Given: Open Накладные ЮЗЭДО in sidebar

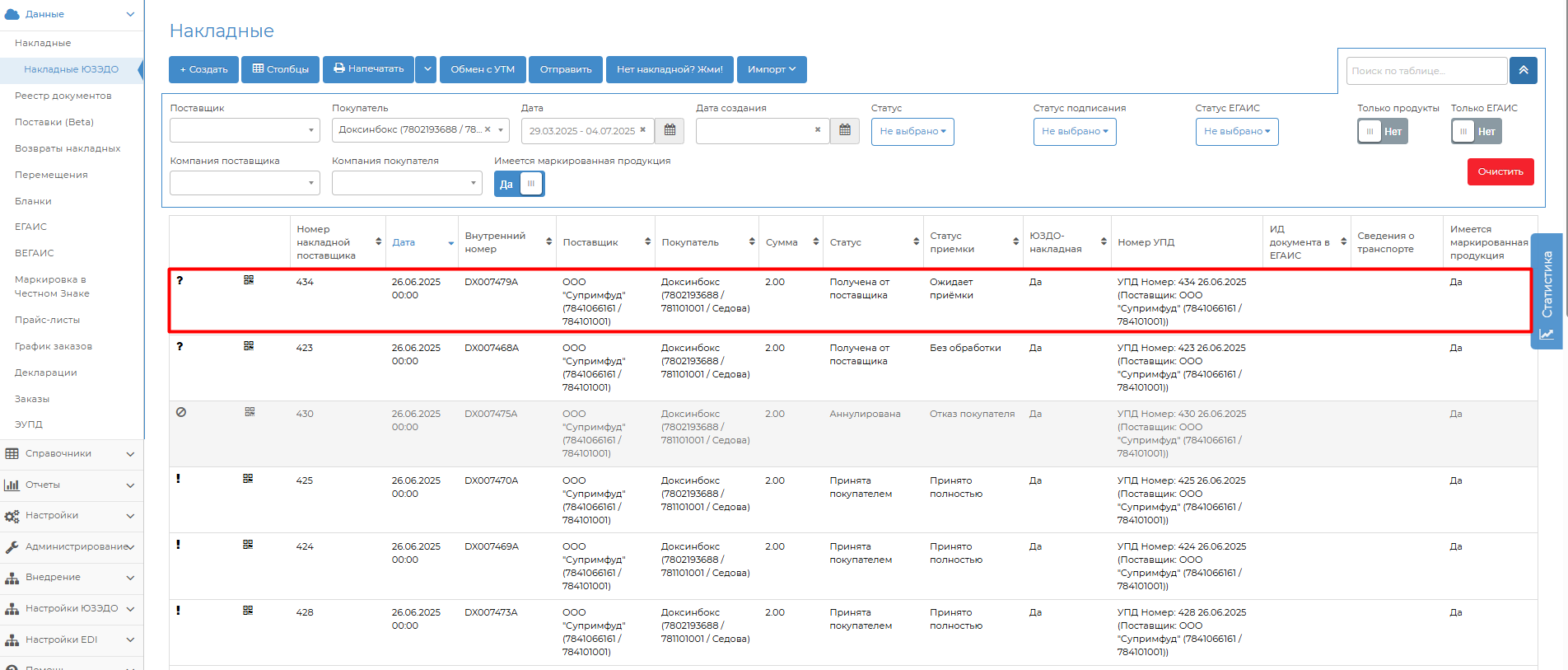Looking at the screenshot, I should pyautogui.click(x=71, y=69).
